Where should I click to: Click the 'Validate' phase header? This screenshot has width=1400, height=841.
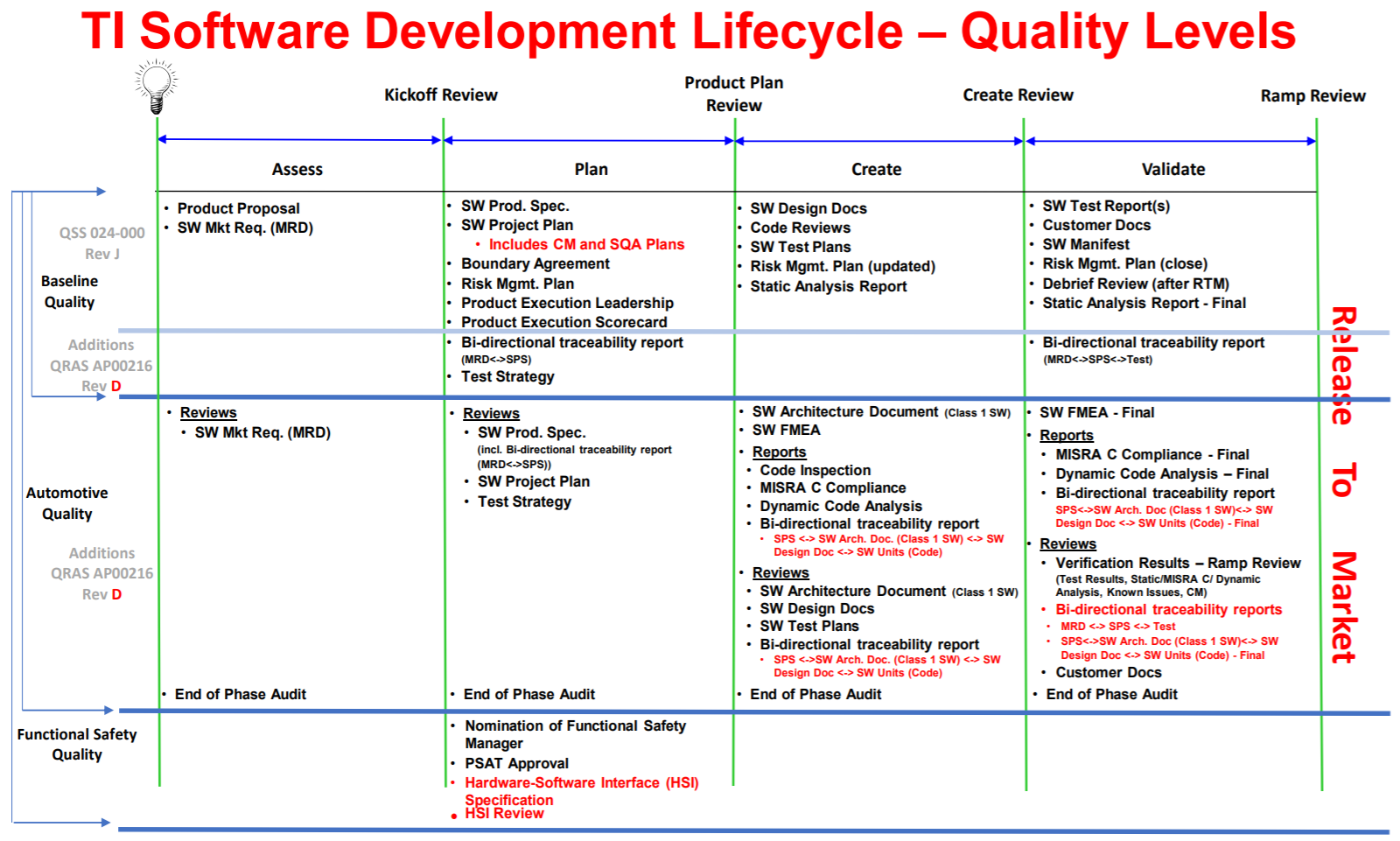point(1173,170)
